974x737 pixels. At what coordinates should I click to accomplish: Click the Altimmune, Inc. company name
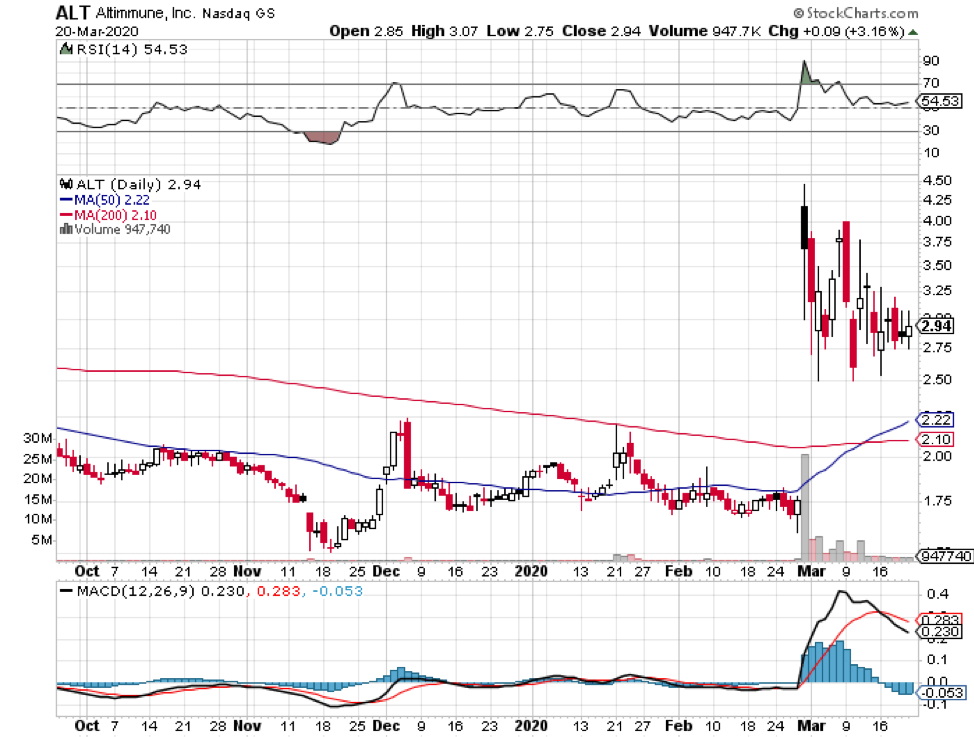click(146, 13)
